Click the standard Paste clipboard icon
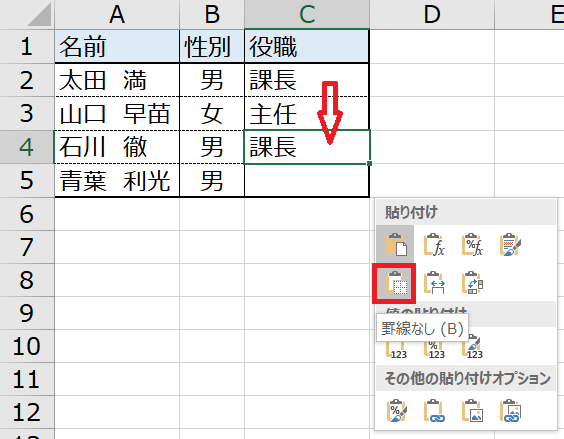Viewport: 564px width, 439px height. (x=395, y=244)
